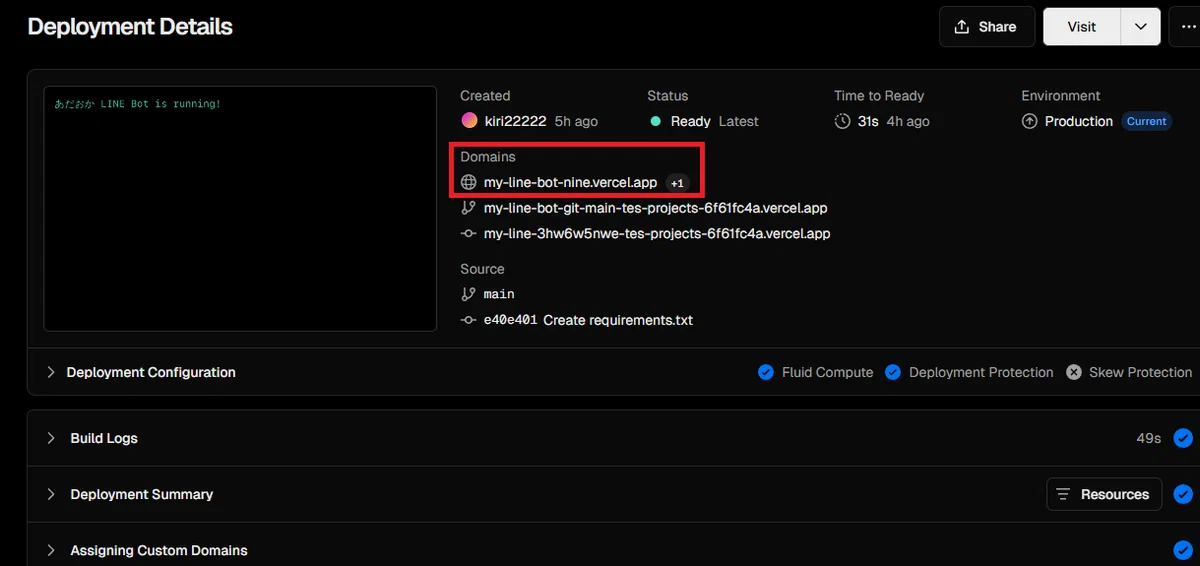This screenshot has height=566, width=1200.
Task: Click the Build Logs blue success checkmark
Action: pyautogui.click(x=1183, y=438)
